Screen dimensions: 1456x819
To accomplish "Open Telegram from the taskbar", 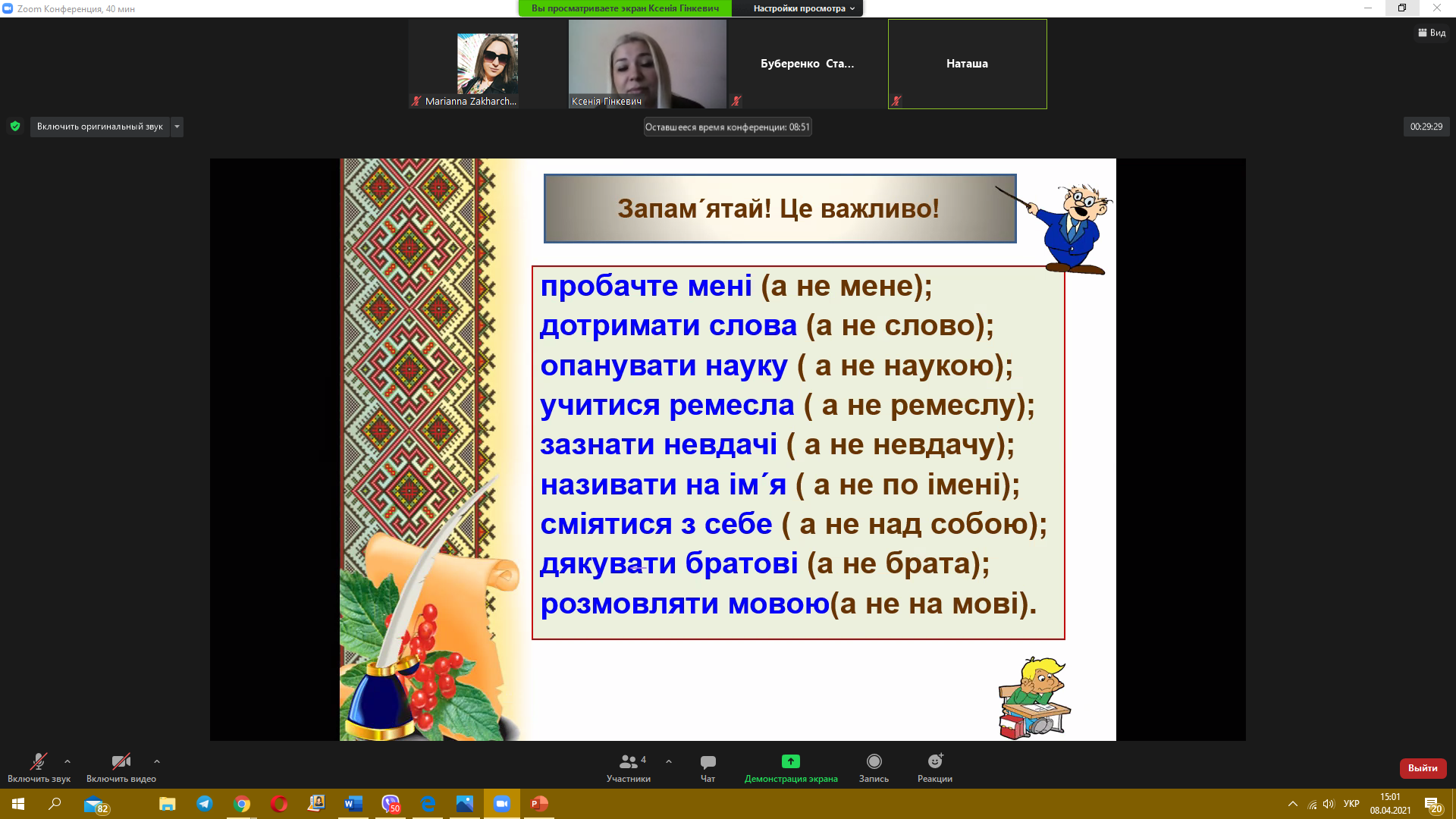I will click(205, 804).
